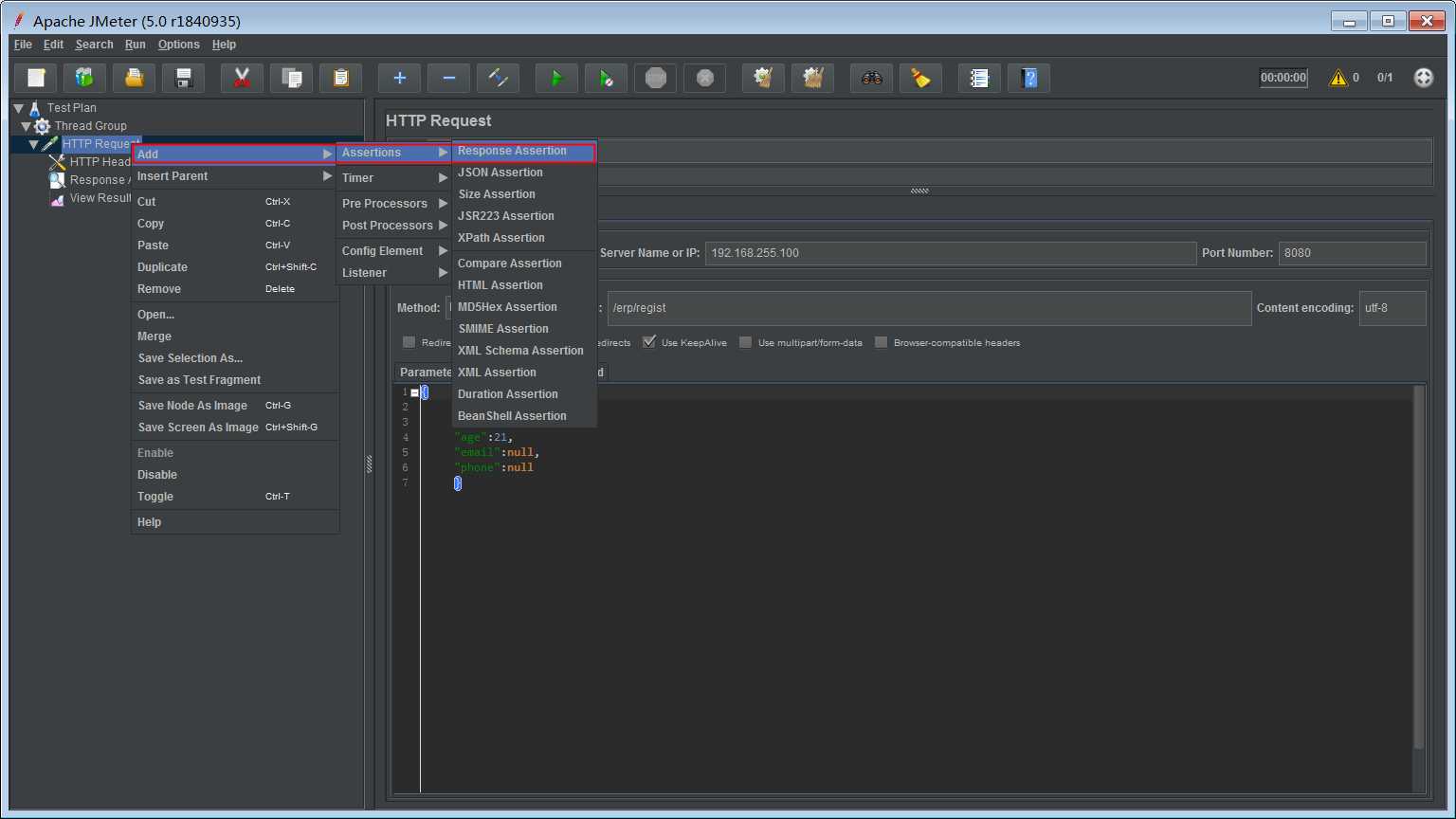Collapse the HTTP Request tree node
The height and width of the screenshot is (819, 1456).
[34, 144]
